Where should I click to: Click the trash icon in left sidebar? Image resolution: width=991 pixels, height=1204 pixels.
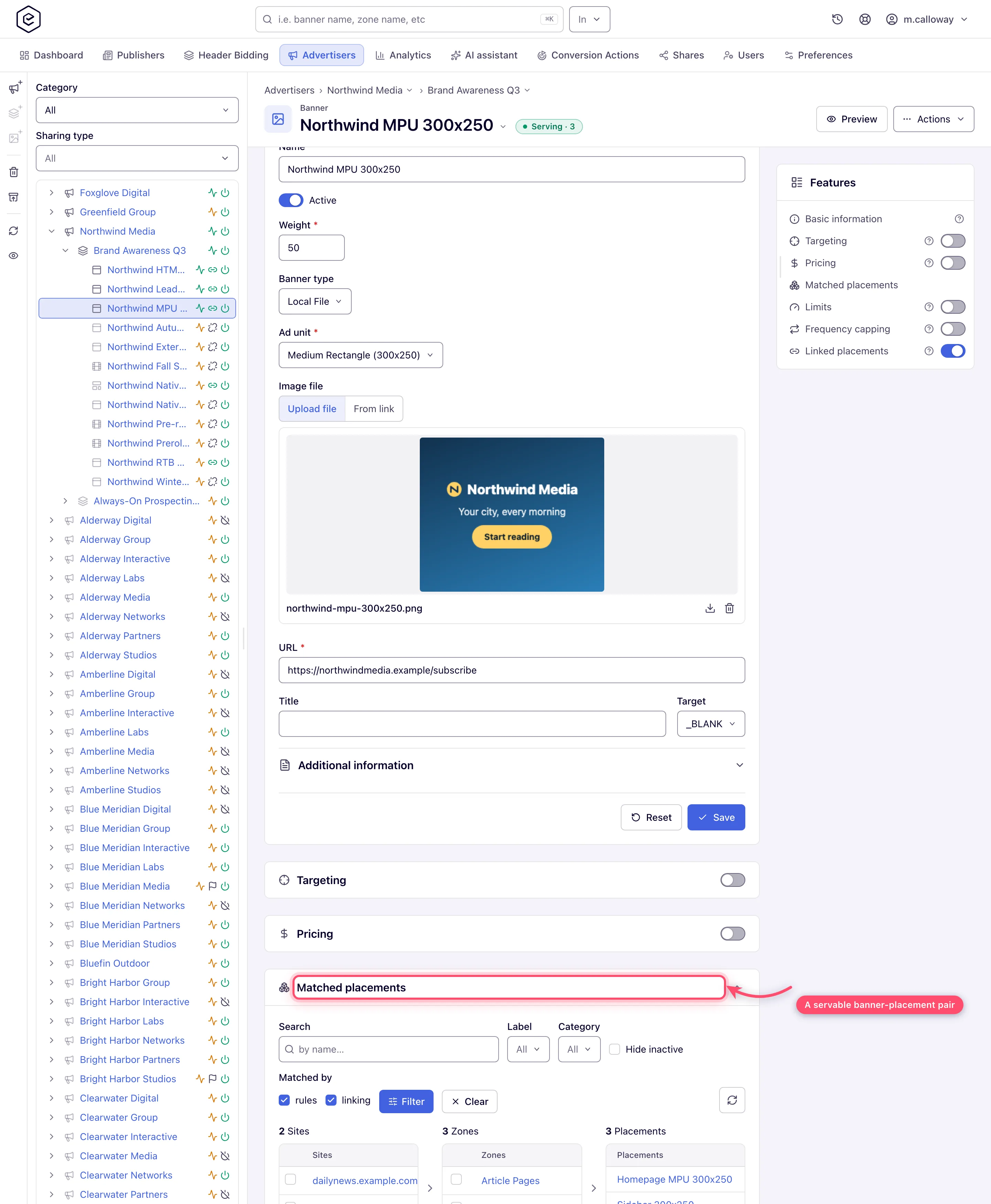click(x=14, y=172)
